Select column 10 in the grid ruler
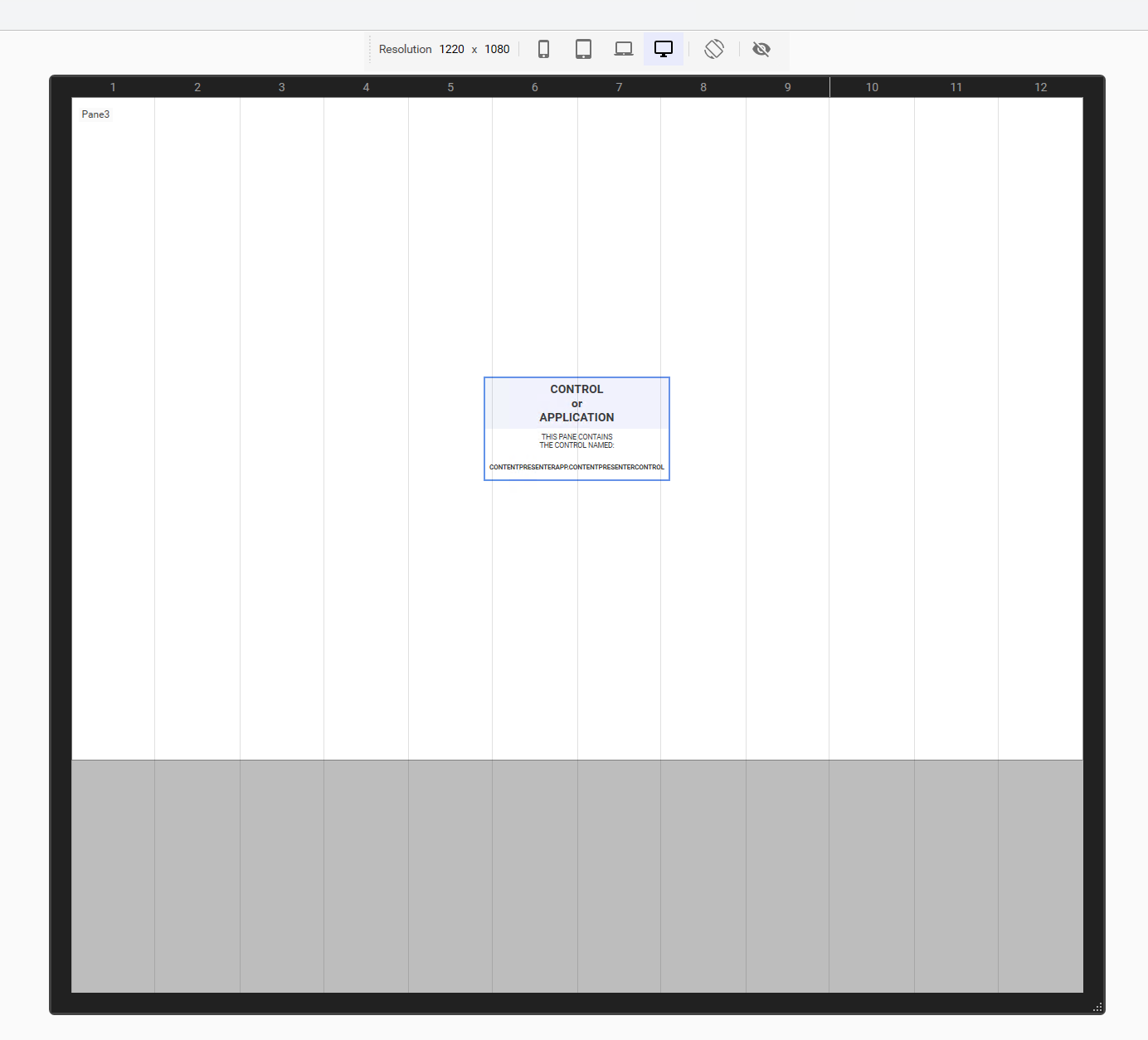The image size is (1148, 1040). pyautogui.click(x=872, y=87)
